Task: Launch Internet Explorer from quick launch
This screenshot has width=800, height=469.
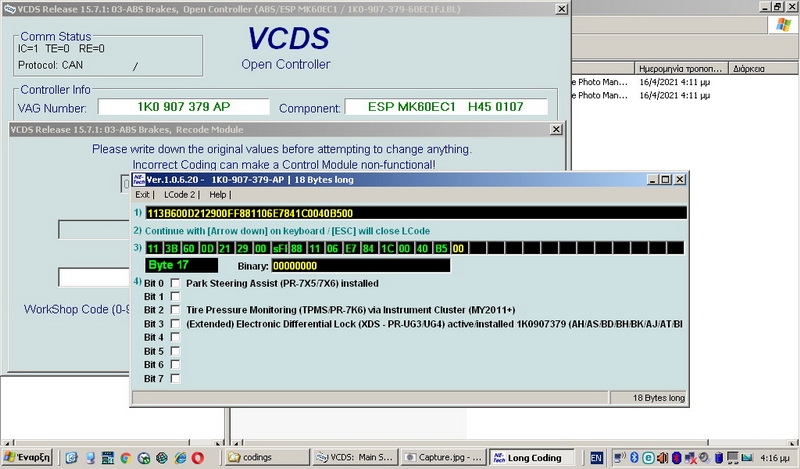Action: [180, 458]
